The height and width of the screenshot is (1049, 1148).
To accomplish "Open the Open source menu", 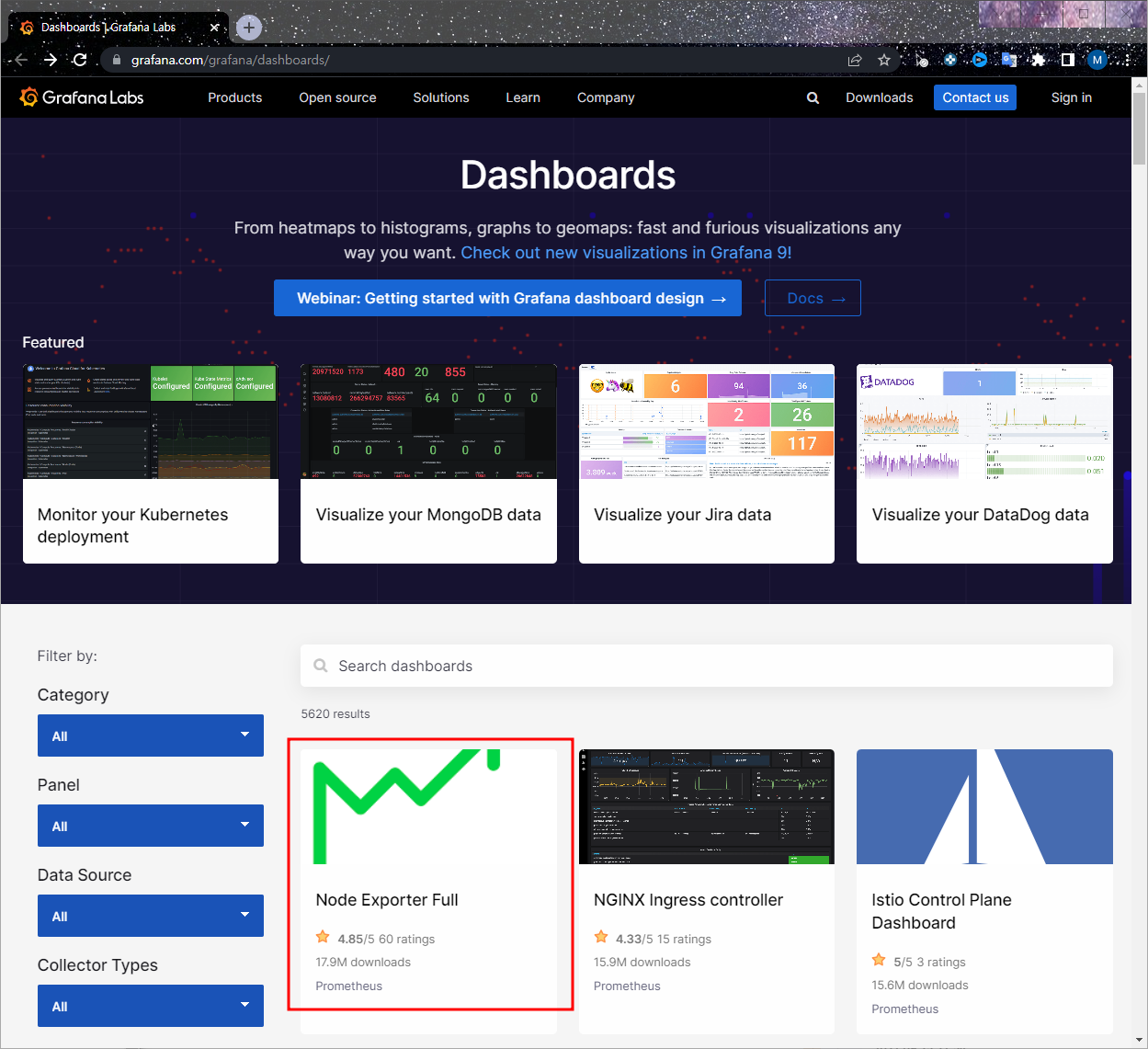I will pos(337,97).
